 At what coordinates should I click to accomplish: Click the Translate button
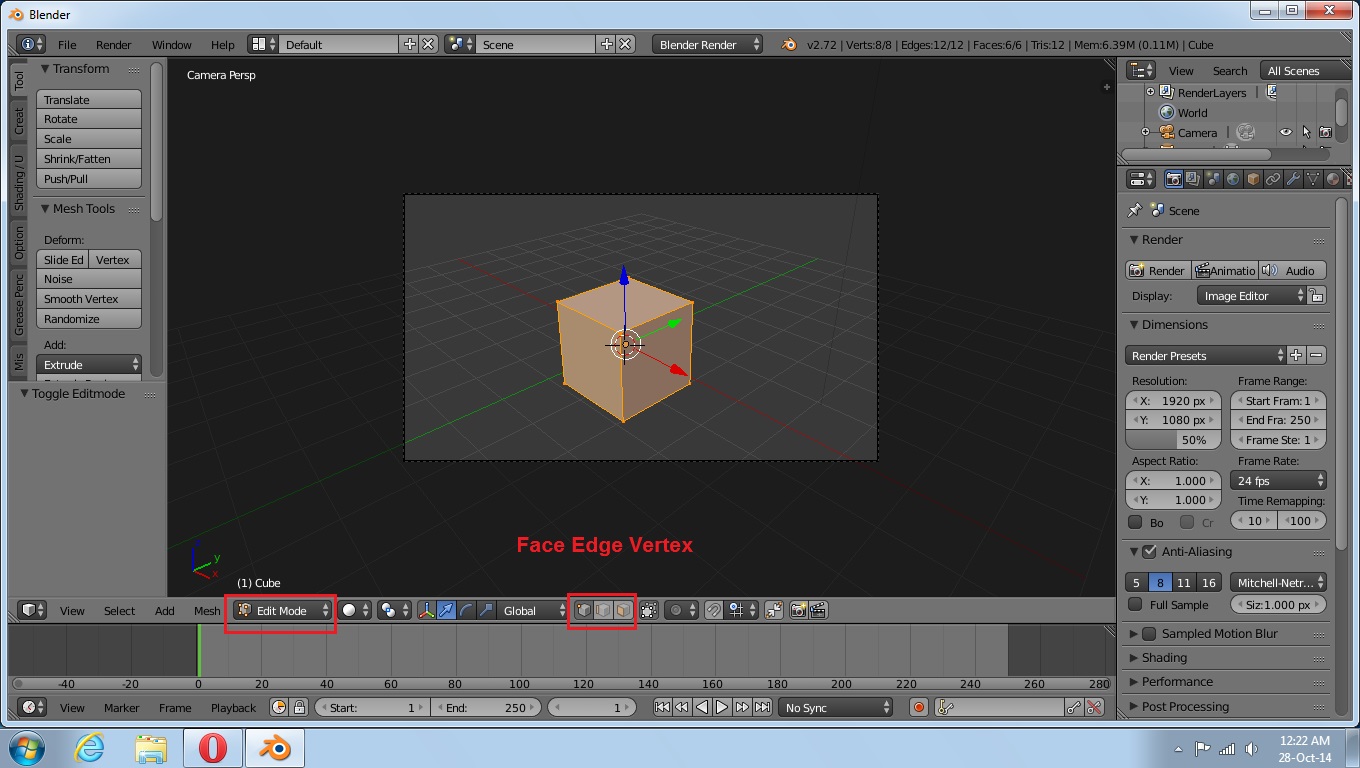coord(89,99)
